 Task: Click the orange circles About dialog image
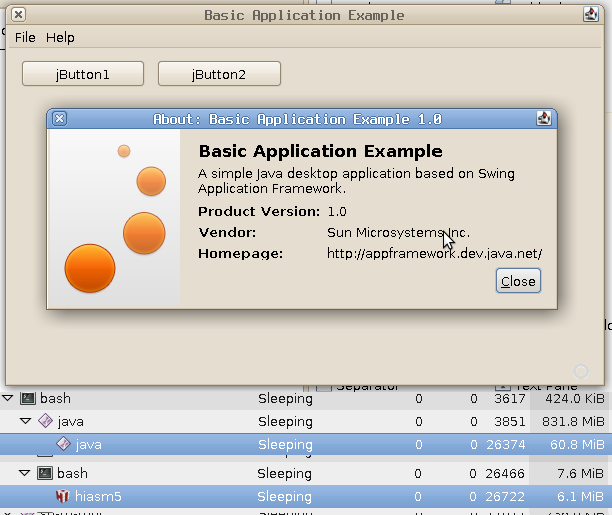115,218
